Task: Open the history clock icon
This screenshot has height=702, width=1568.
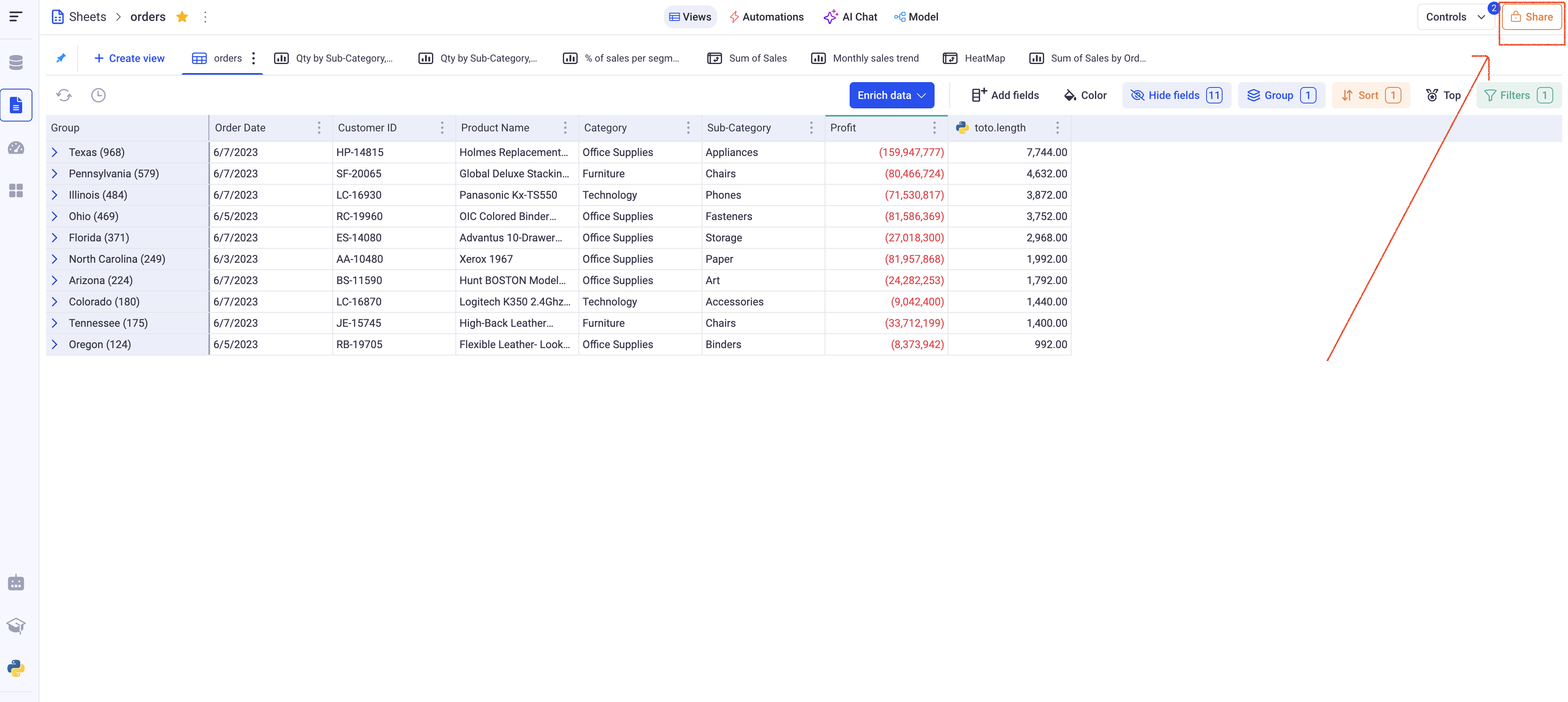Action: point(98,95)
